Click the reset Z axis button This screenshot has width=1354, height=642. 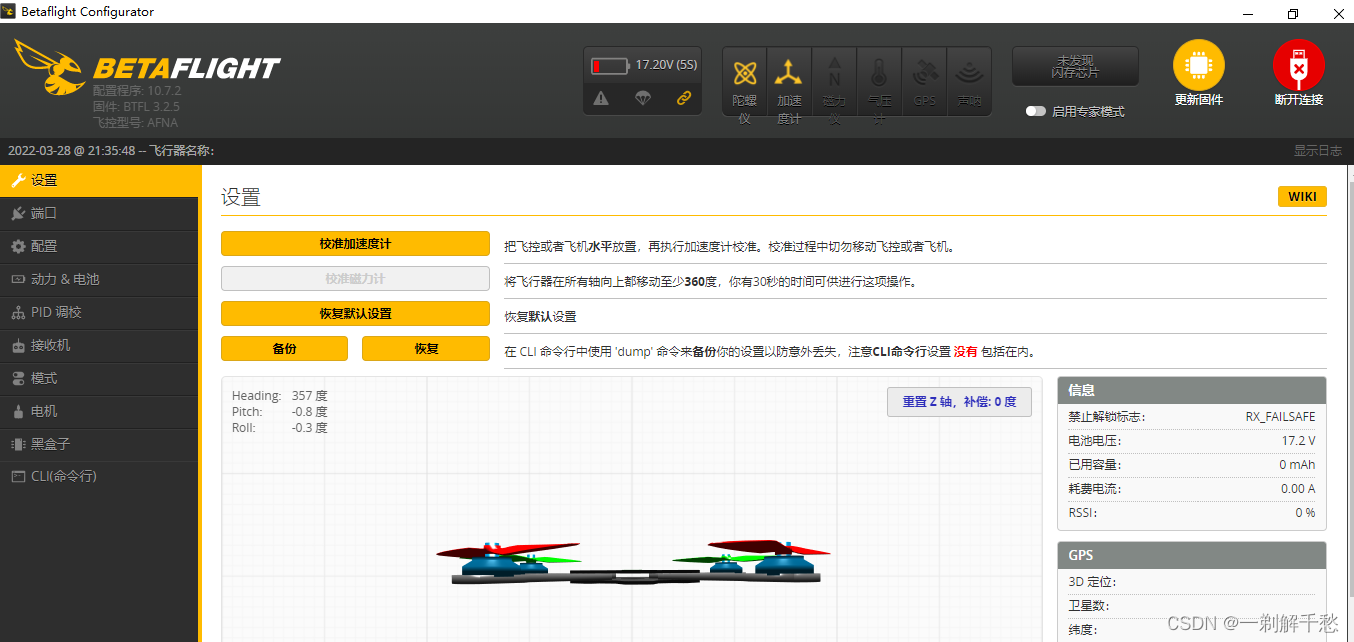click(x=959, y=401)
